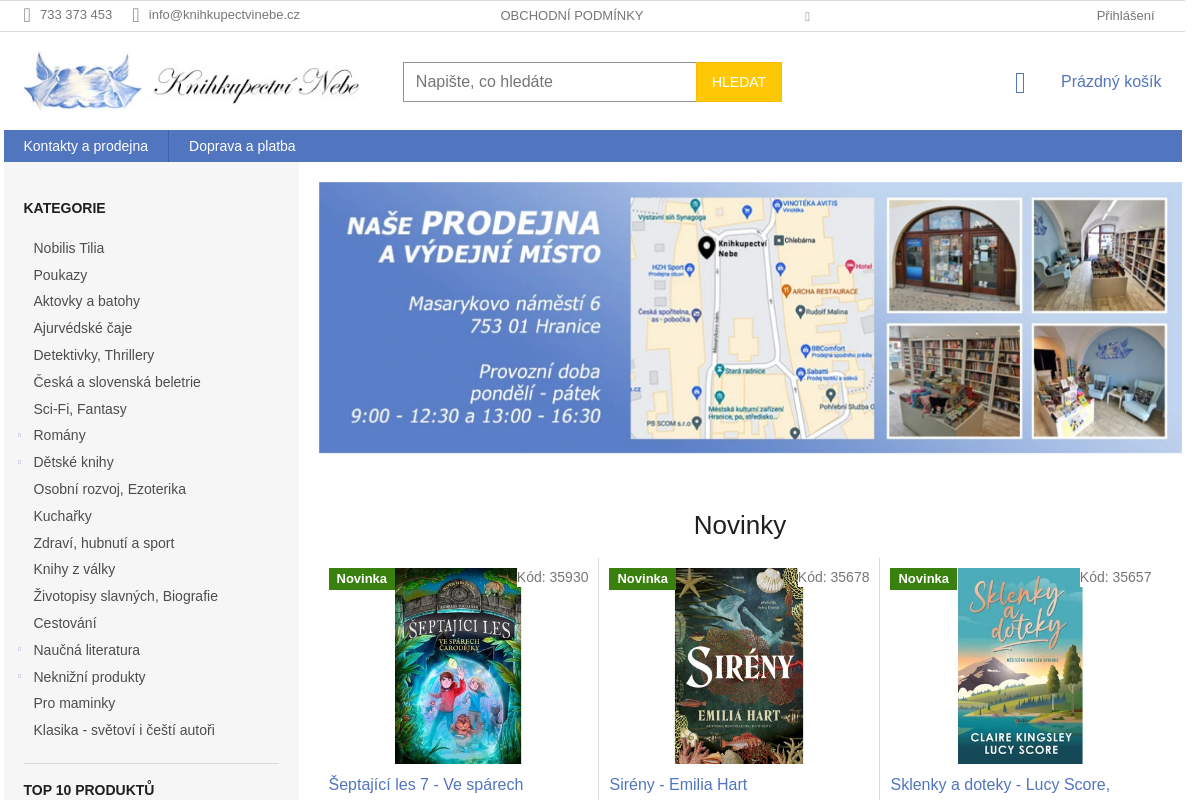The image size is (1200, 800).
Task: Open the OBCHODNÍ PODMÍNKY link
Action: coord(572,15)
